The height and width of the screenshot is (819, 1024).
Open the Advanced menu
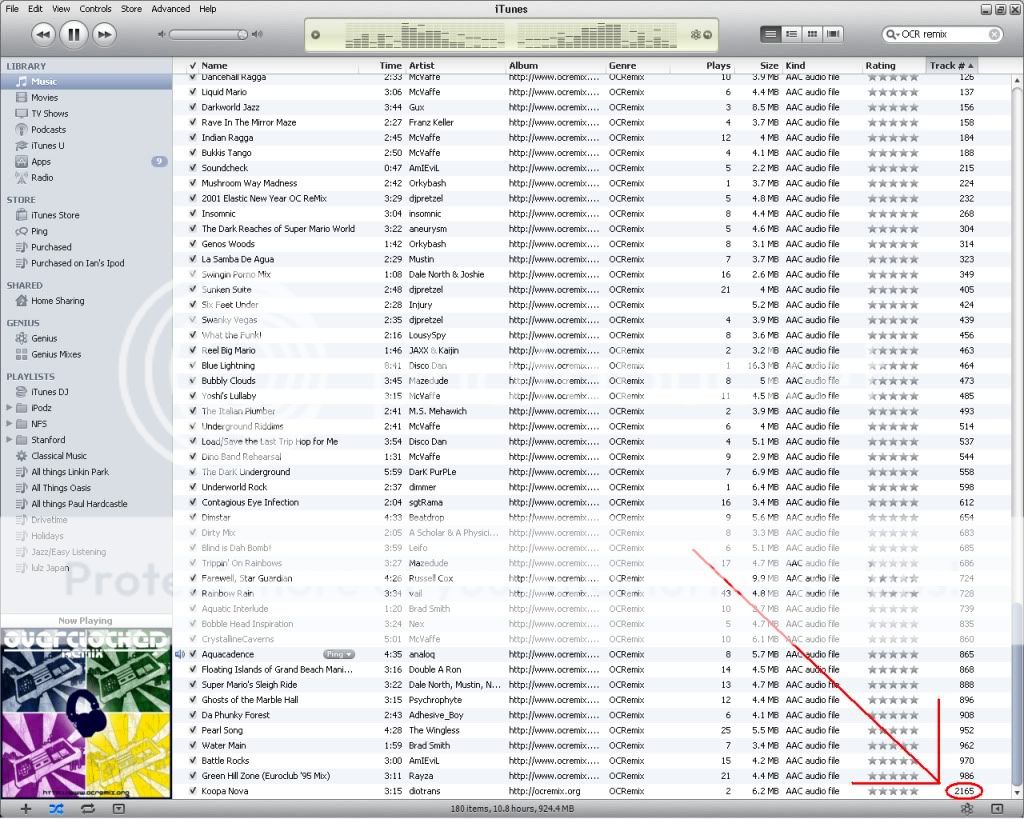pos(170,8)
